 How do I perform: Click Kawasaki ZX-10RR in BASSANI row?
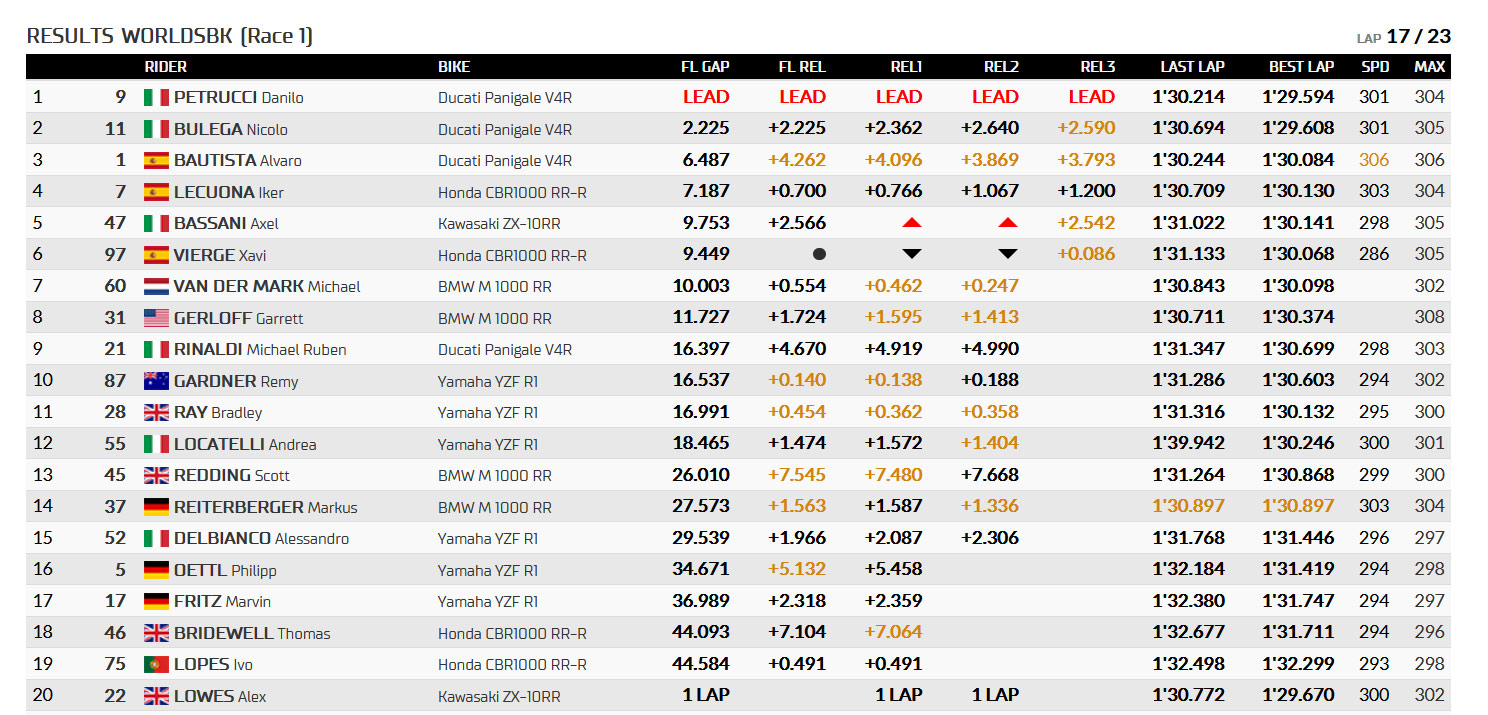click(x=500, y=223)
